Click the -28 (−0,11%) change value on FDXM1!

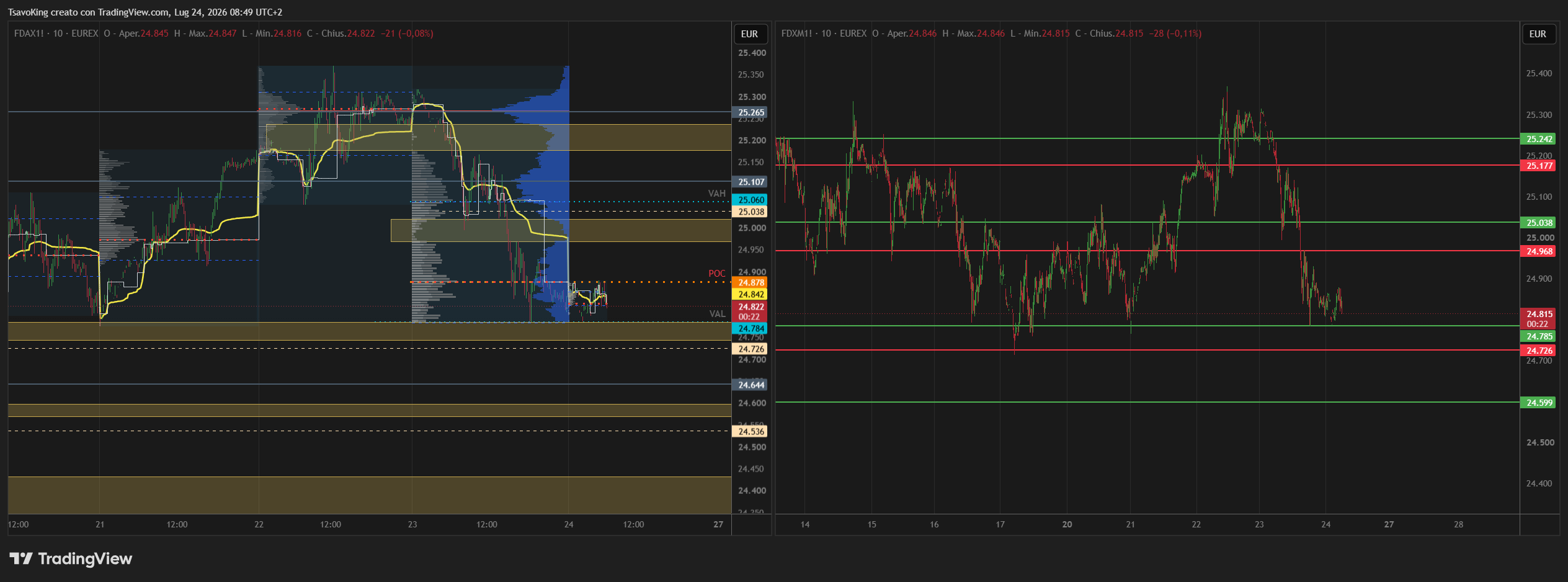[1175, 34]
